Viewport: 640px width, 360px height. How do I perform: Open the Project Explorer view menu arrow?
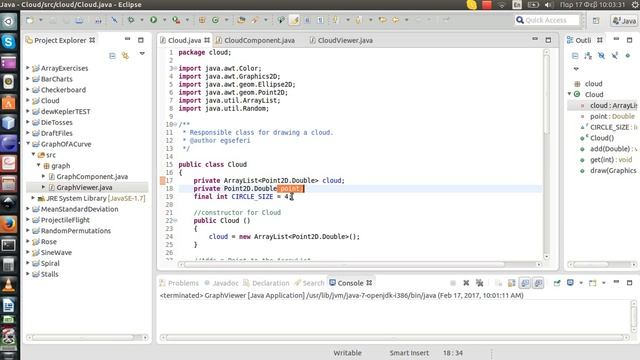point(142,53)
